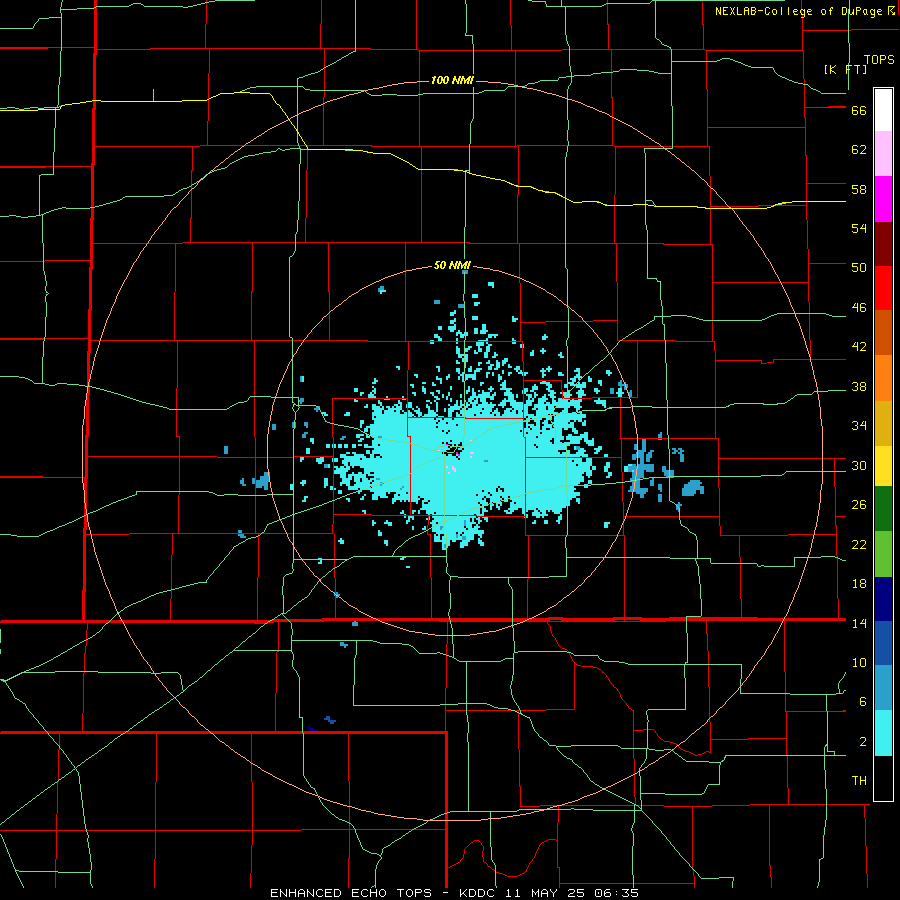This screenshot has width=900, height=900.
Task: Click the '66' legend value
Action: 859,111
